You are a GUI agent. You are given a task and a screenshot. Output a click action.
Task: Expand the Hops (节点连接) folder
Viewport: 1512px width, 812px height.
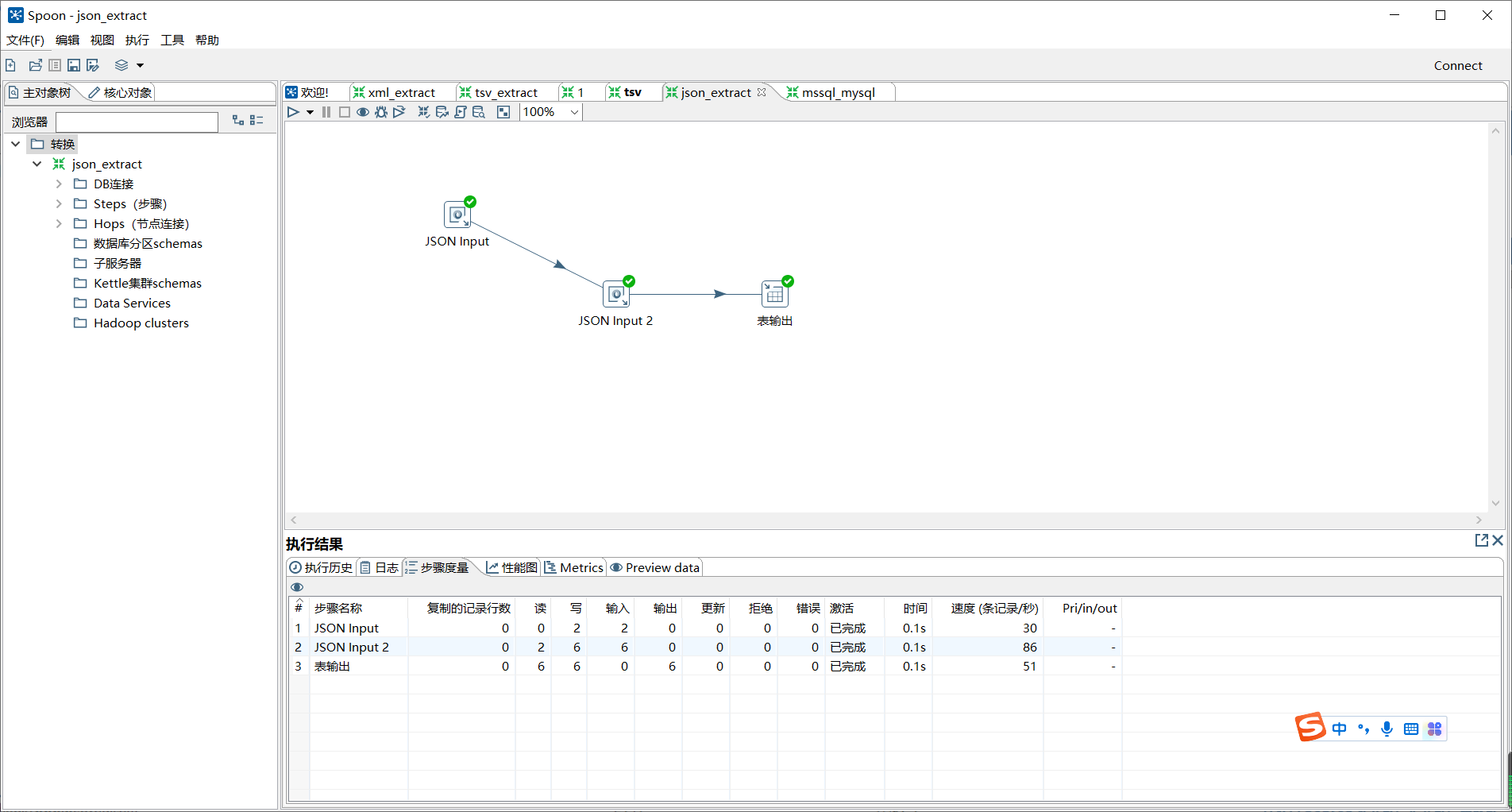pos(59,223)
